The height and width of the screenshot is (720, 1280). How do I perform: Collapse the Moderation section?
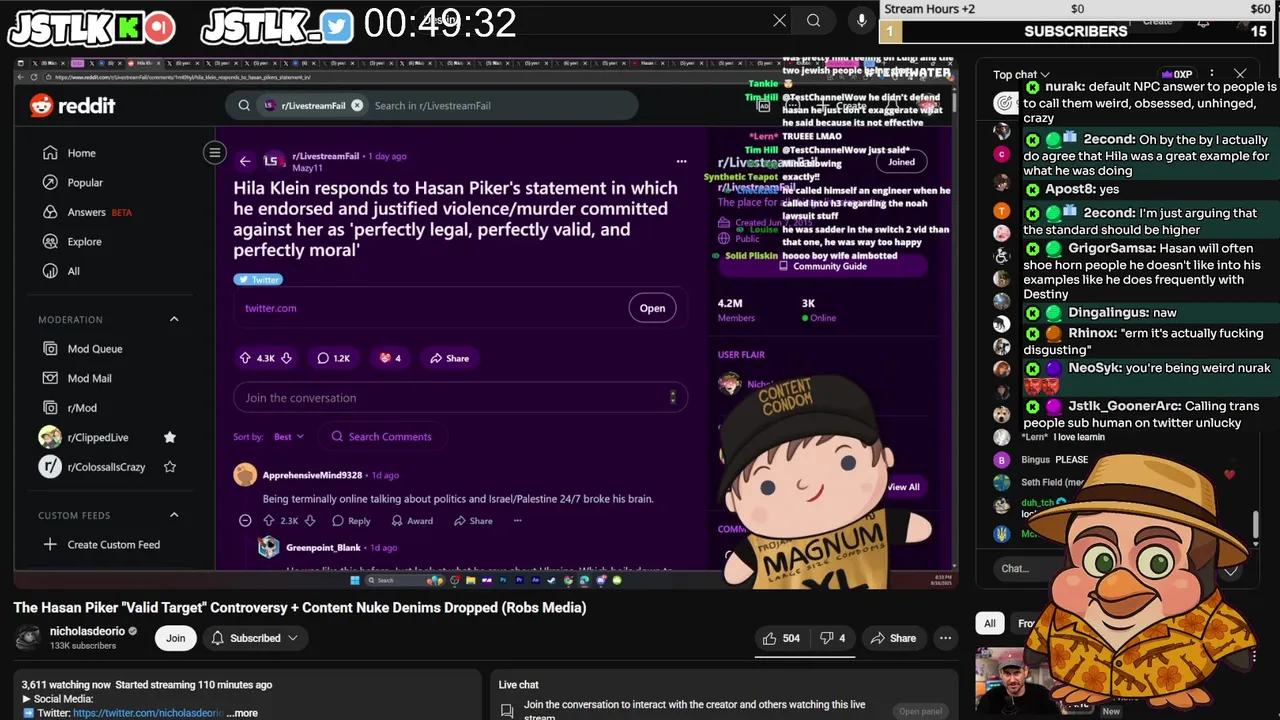click(174, 319)
